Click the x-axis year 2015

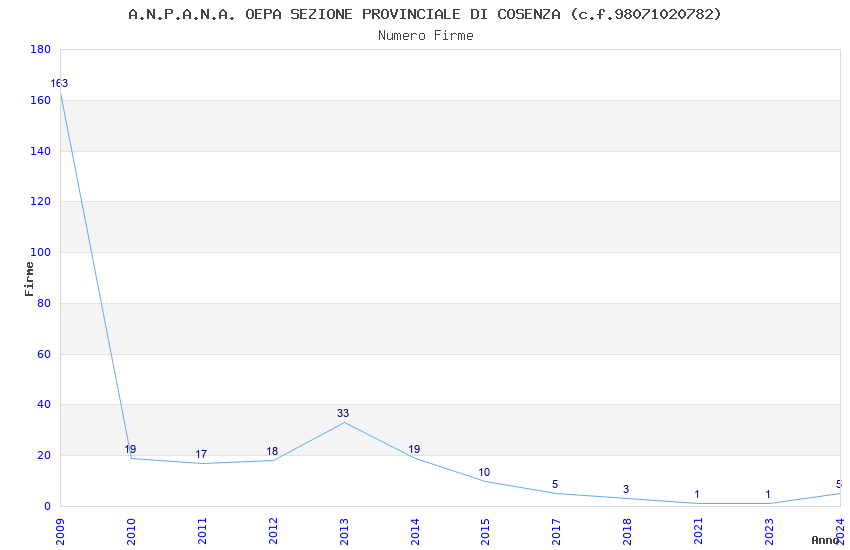(486, 532)
